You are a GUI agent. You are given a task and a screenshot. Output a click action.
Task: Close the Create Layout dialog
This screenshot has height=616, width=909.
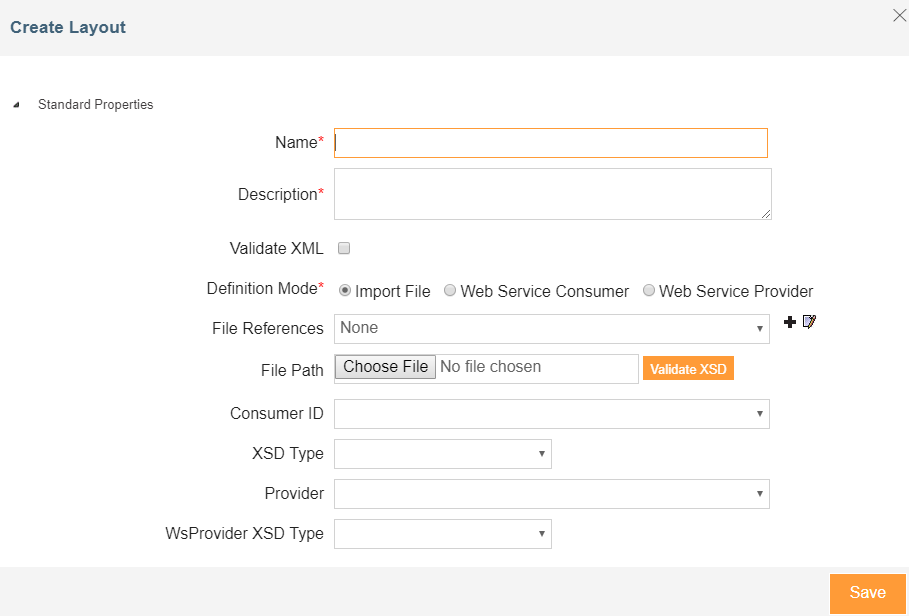tap(898, 15)
